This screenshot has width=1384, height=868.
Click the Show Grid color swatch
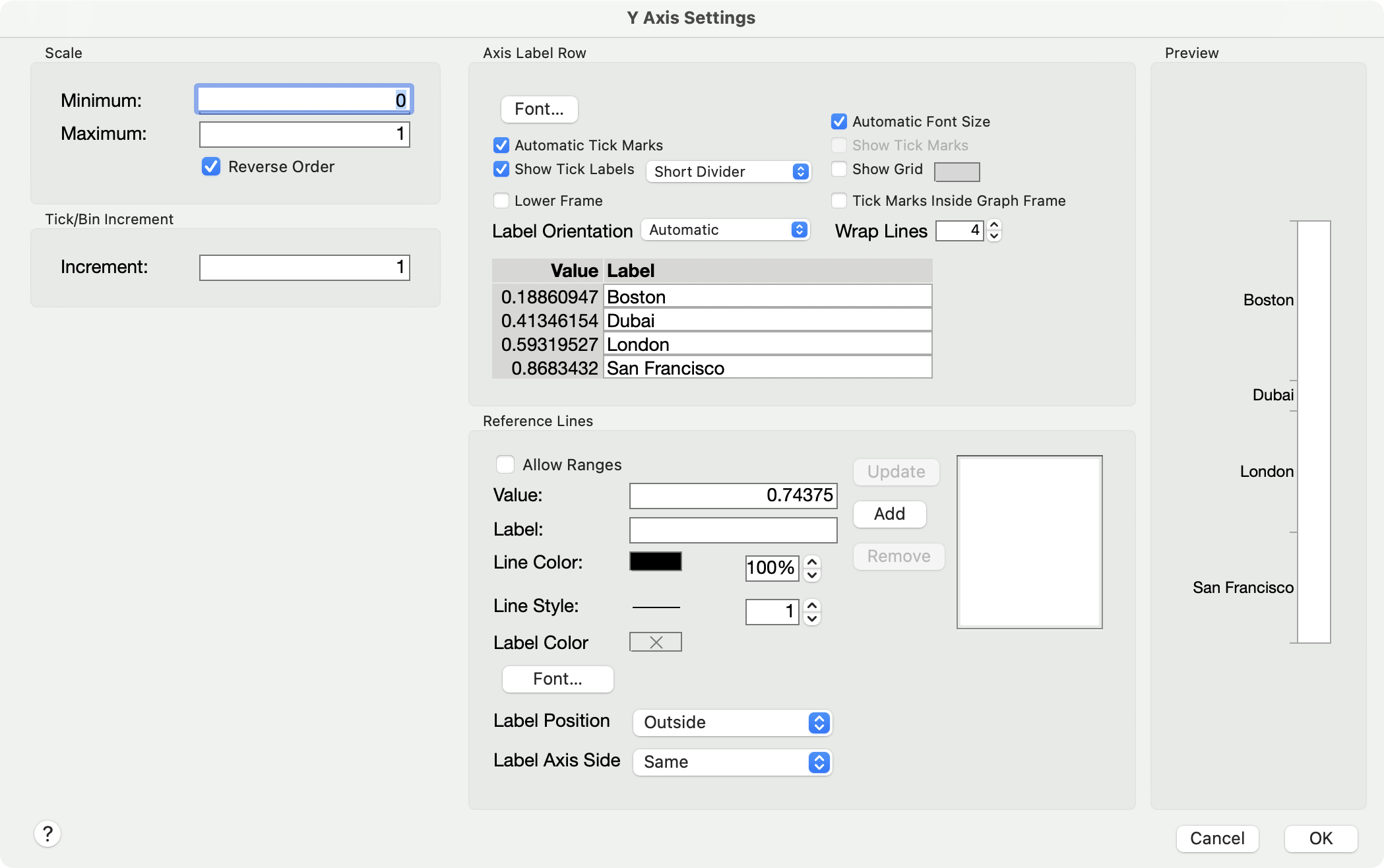957,171
